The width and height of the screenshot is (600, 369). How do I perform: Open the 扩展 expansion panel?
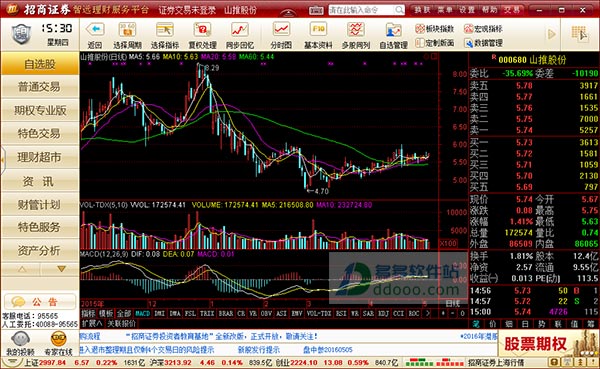pos(92,323)
